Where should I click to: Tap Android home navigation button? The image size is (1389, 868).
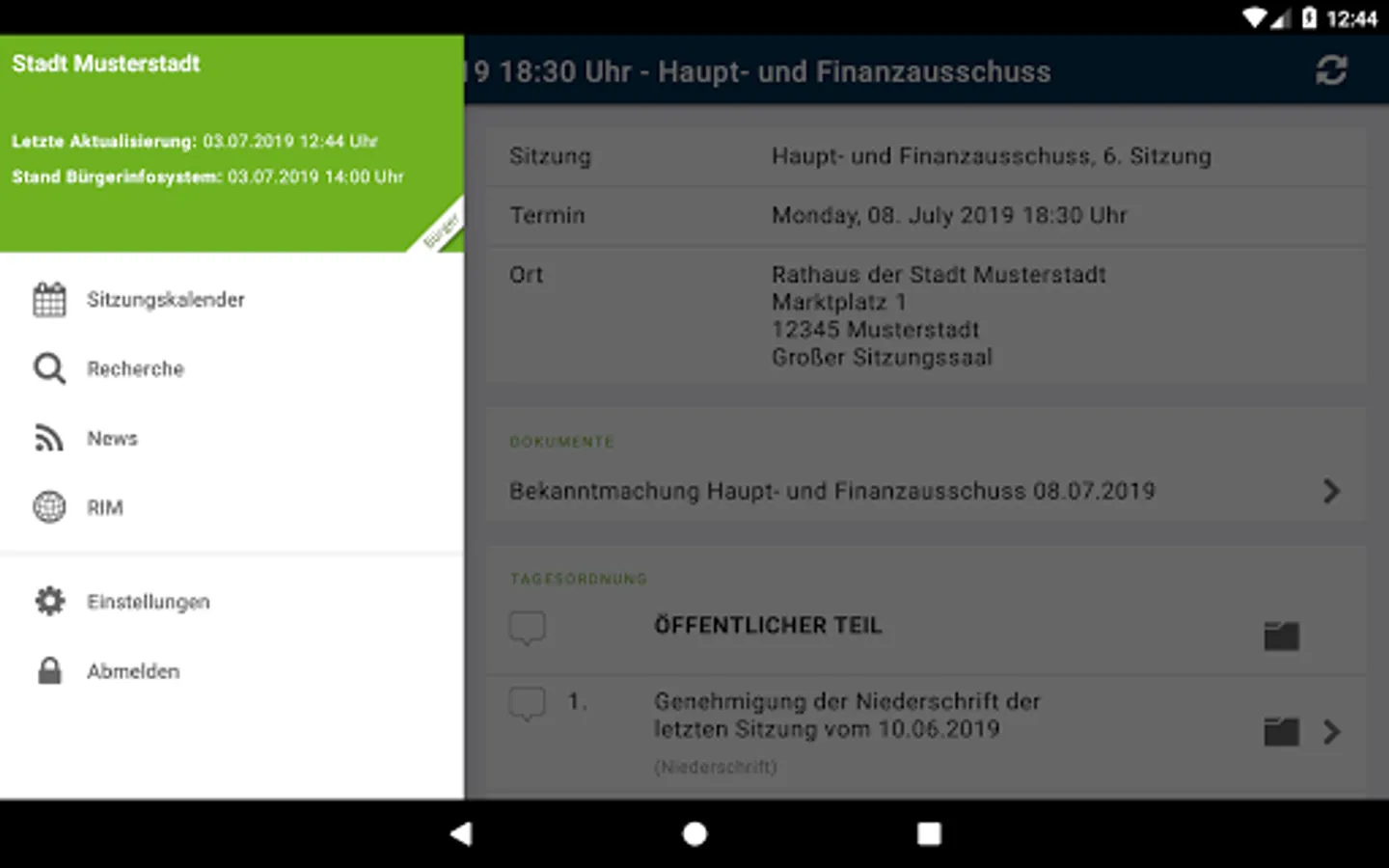[694, 833]
